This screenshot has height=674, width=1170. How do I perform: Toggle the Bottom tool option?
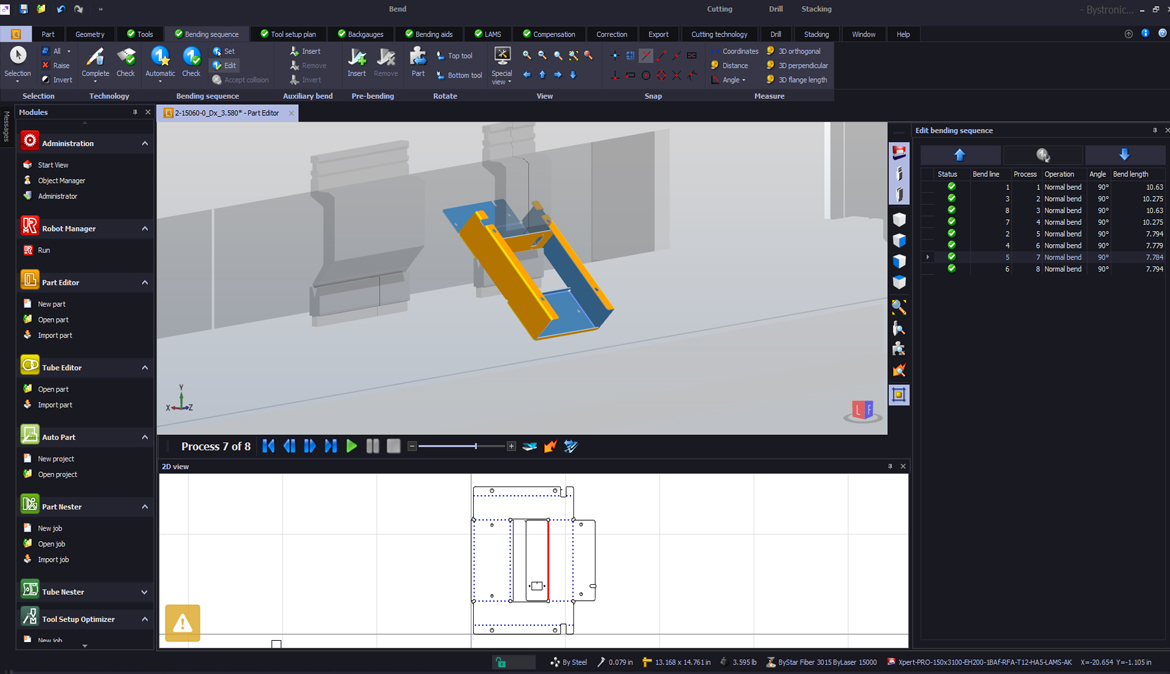(459, 75)
